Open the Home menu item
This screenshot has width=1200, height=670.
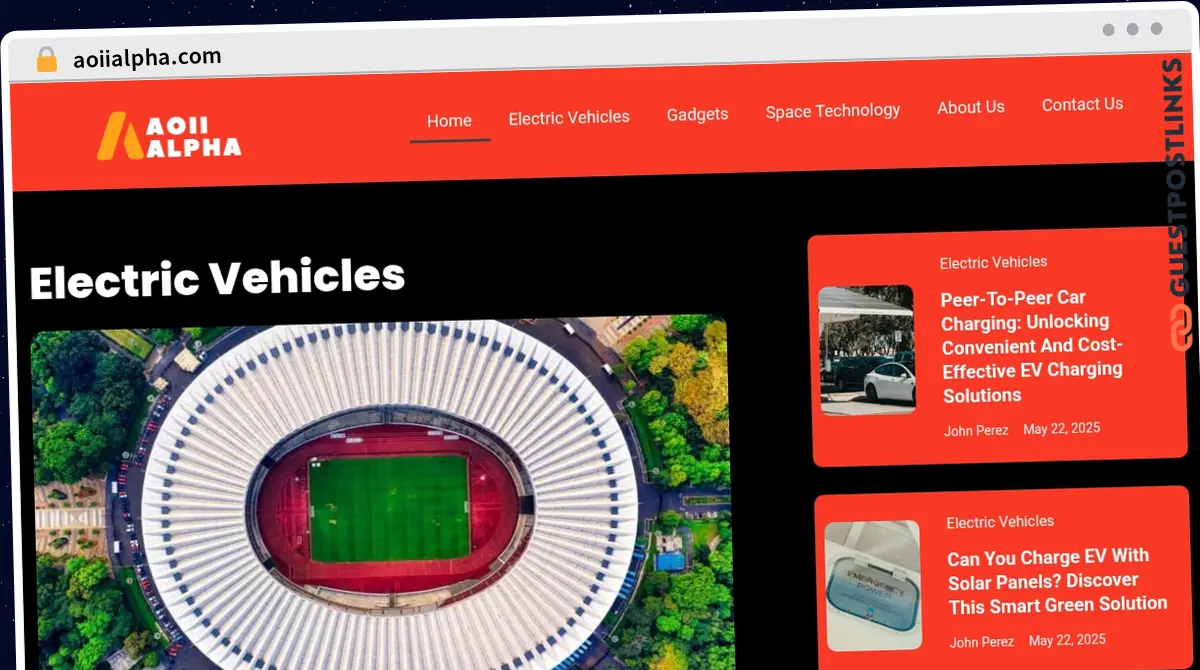tap(449, 121)
